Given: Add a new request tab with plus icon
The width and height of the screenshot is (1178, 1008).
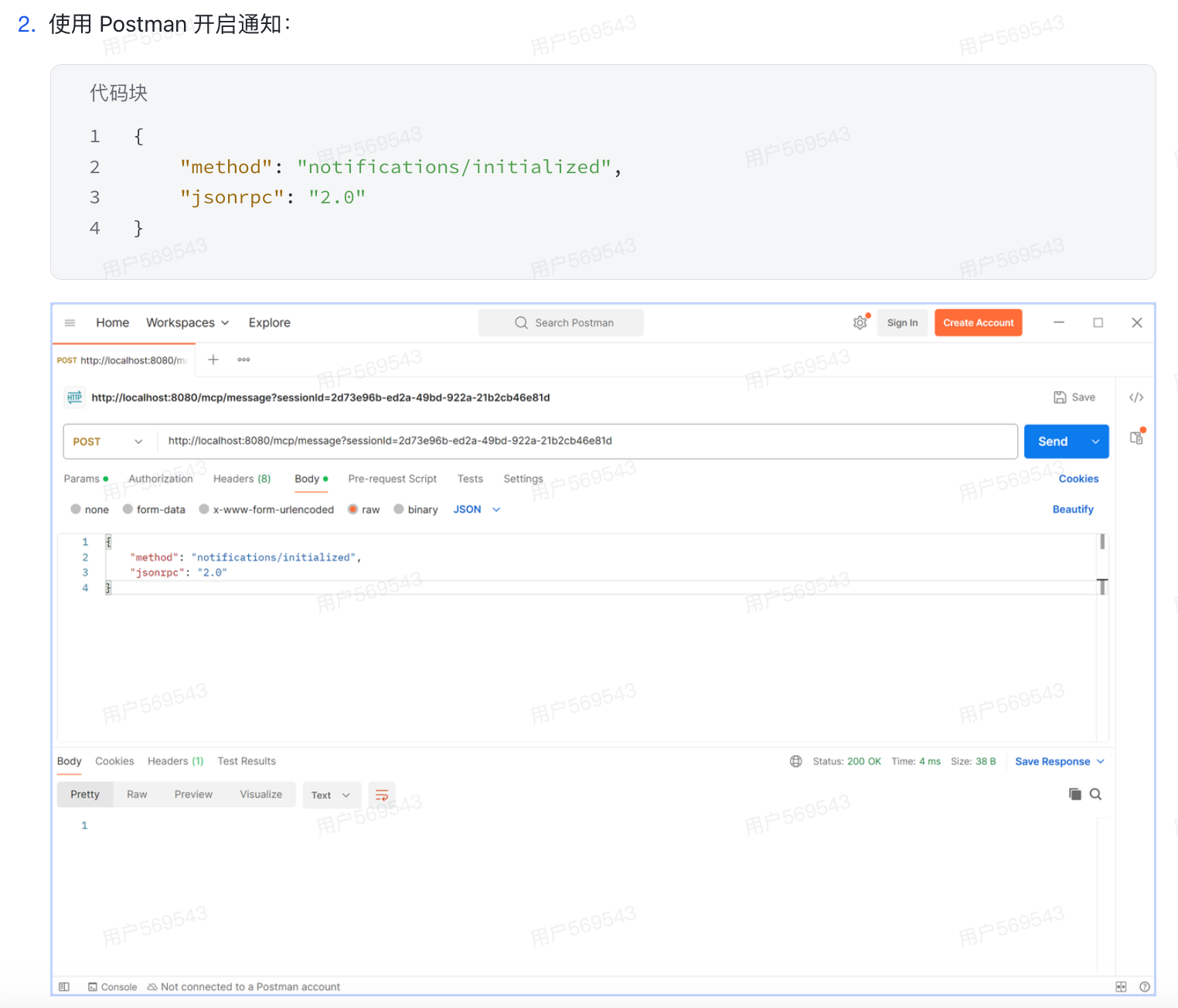Looking at the screenshot, I should coord(213,359).
